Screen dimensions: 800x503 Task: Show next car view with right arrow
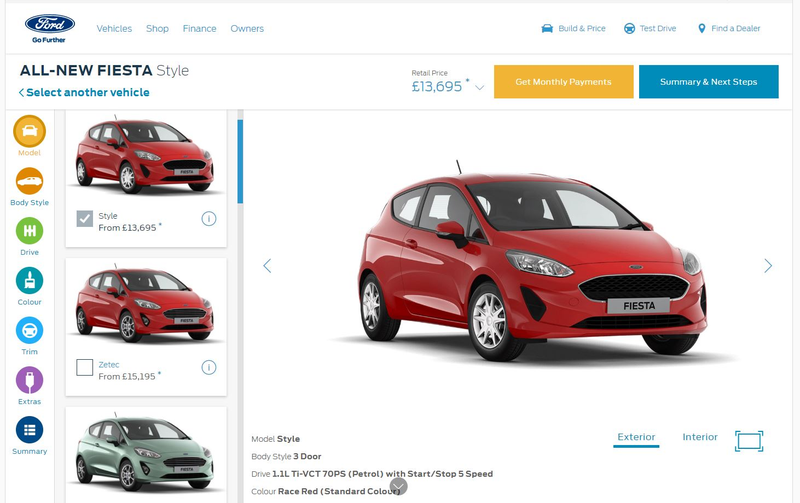click(x=768, y=266)
